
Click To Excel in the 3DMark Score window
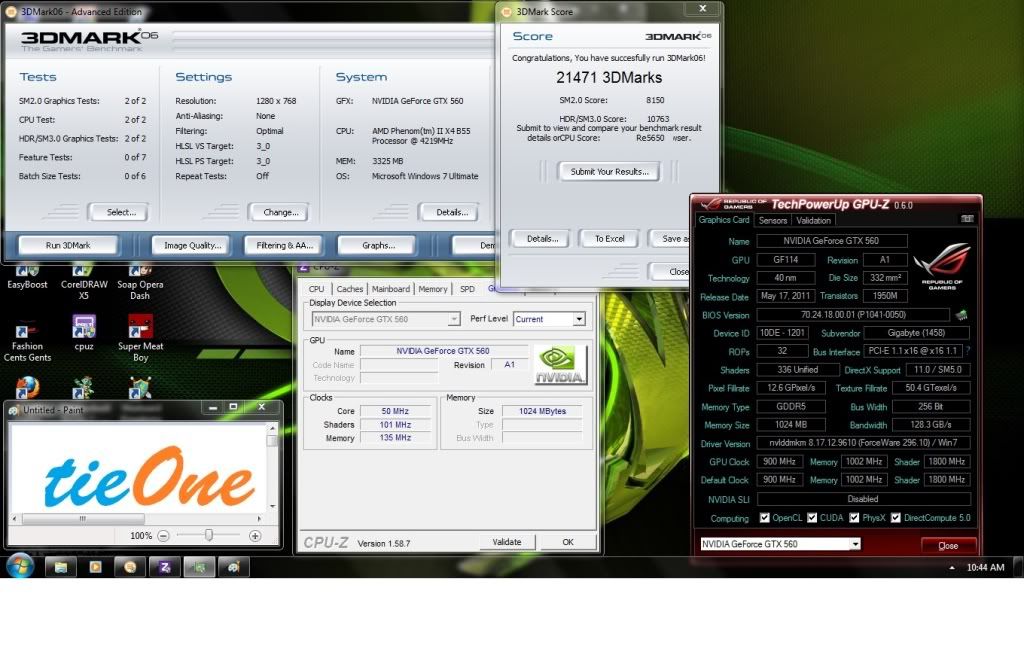coord(609,238)
